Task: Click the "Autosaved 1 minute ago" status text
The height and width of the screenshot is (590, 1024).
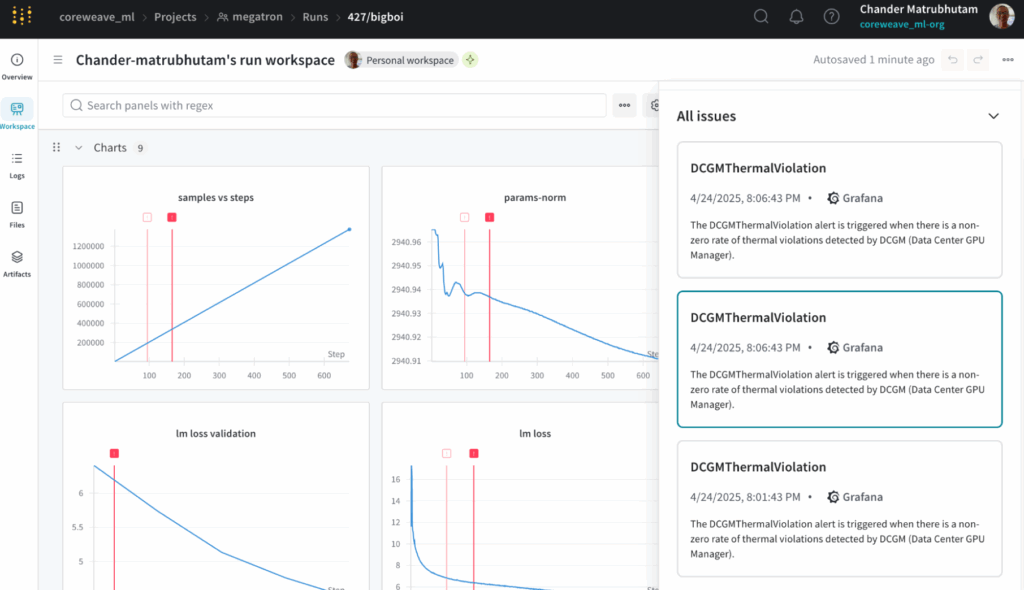Action: [874, 59]
